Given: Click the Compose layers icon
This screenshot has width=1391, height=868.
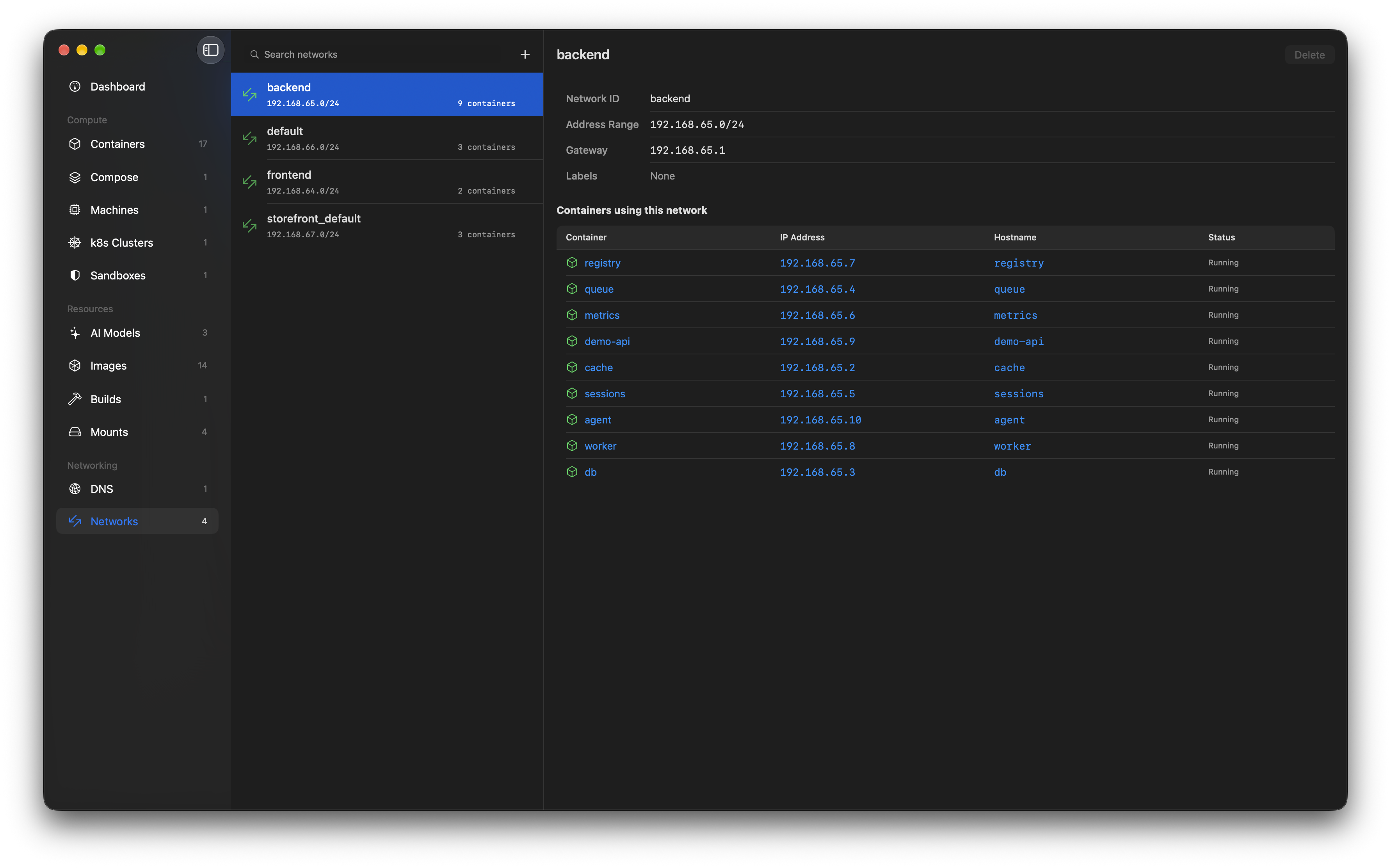Looking at the screenshot, I should pos(75,178).
